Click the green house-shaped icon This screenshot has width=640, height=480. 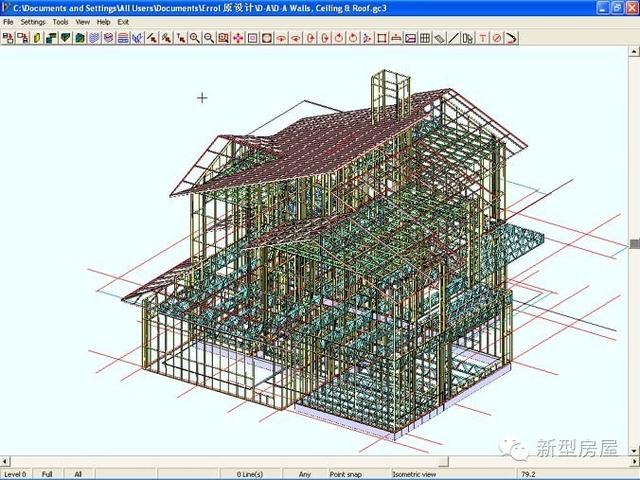(80, 38)
